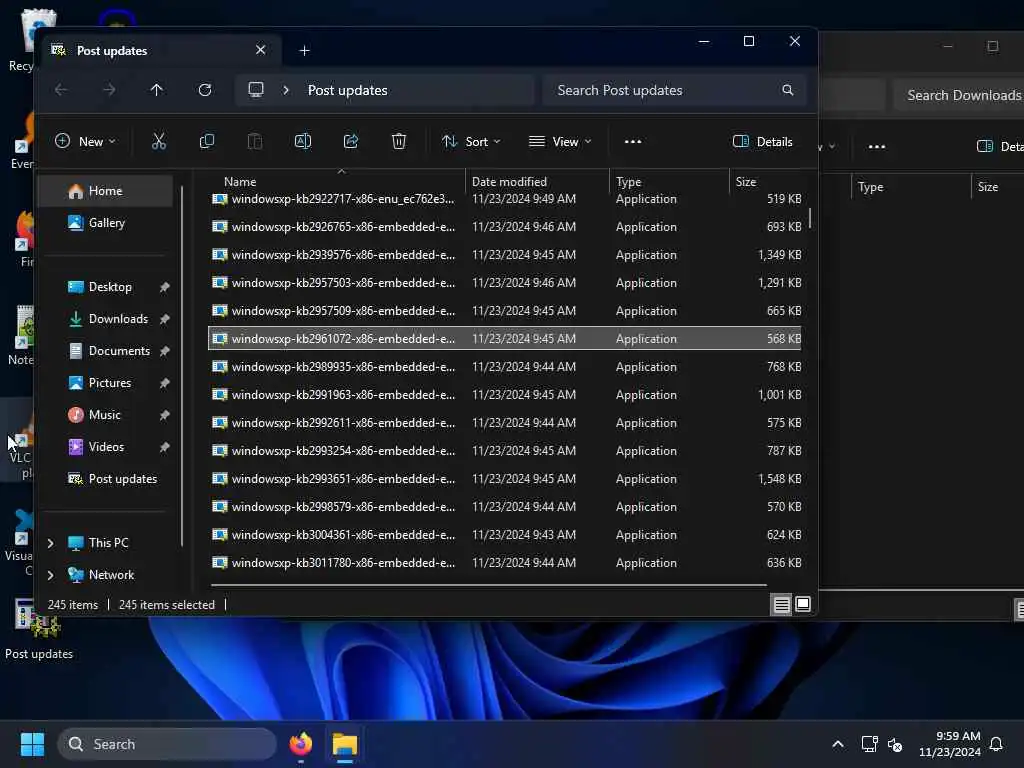Close the Post updates tab

click(x=261, y=50)
